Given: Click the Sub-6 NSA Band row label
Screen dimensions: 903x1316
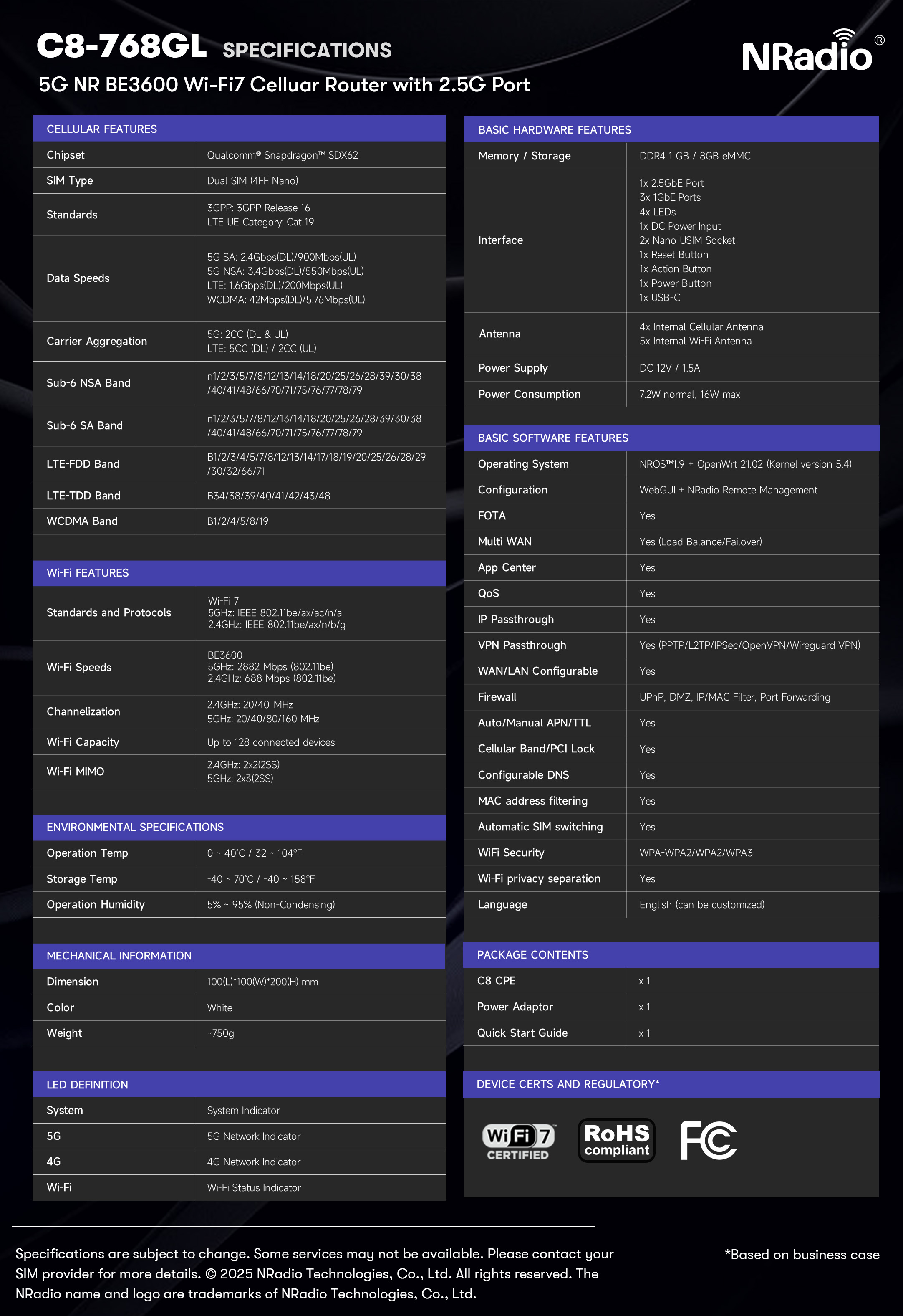Looking at the screenshot, I should [x=88, y=383].
